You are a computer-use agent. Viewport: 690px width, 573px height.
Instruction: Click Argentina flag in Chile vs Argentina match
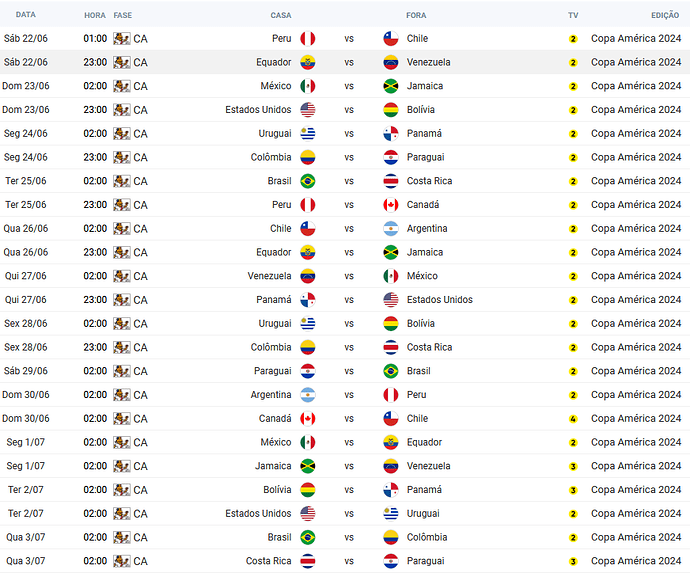(x=391, y=229)
